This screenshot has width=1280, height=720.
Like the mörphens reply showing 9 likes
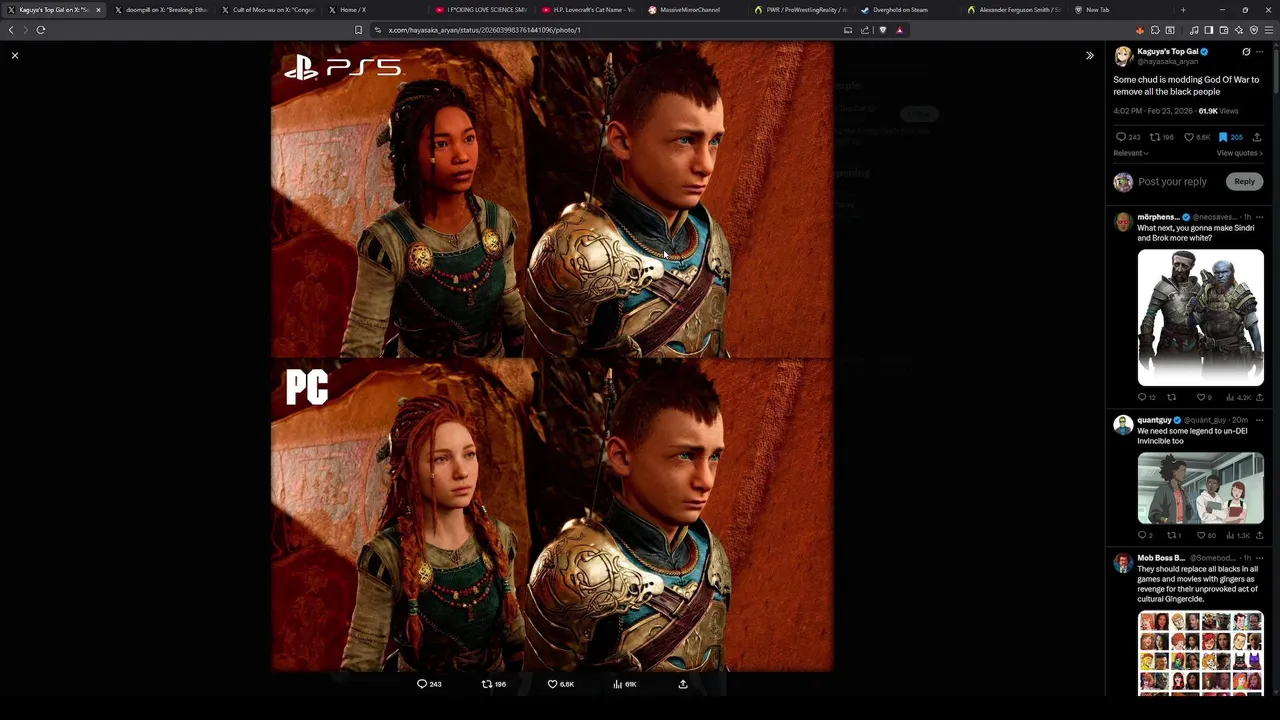coord(1200,397)
